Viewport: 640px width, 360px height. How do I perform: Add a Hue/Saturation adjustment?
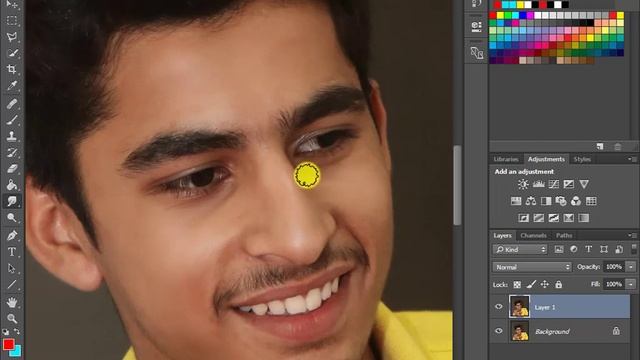(516, 201)
